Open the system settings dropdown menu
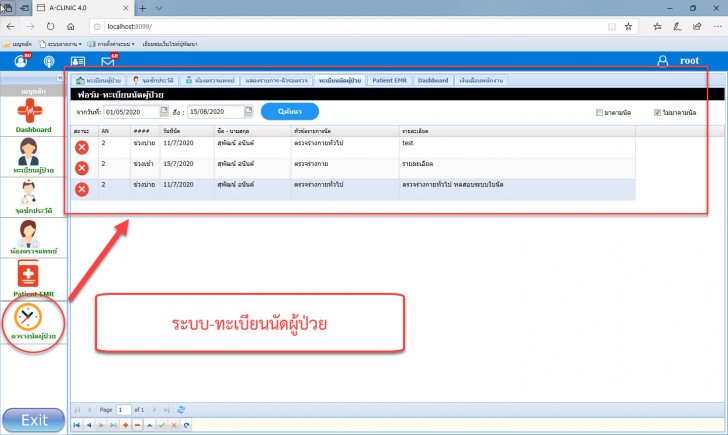 click(111, 44)
